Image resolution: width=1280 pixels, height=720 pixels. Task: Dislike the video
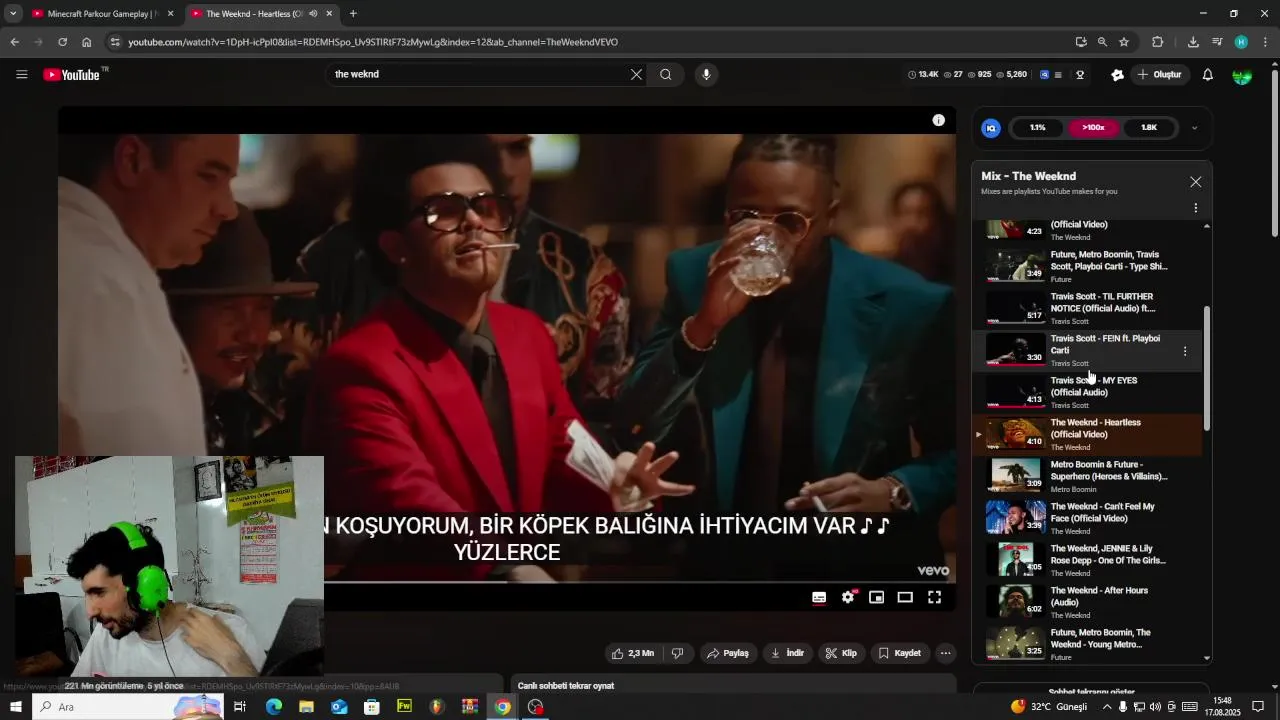pos(677,653)
